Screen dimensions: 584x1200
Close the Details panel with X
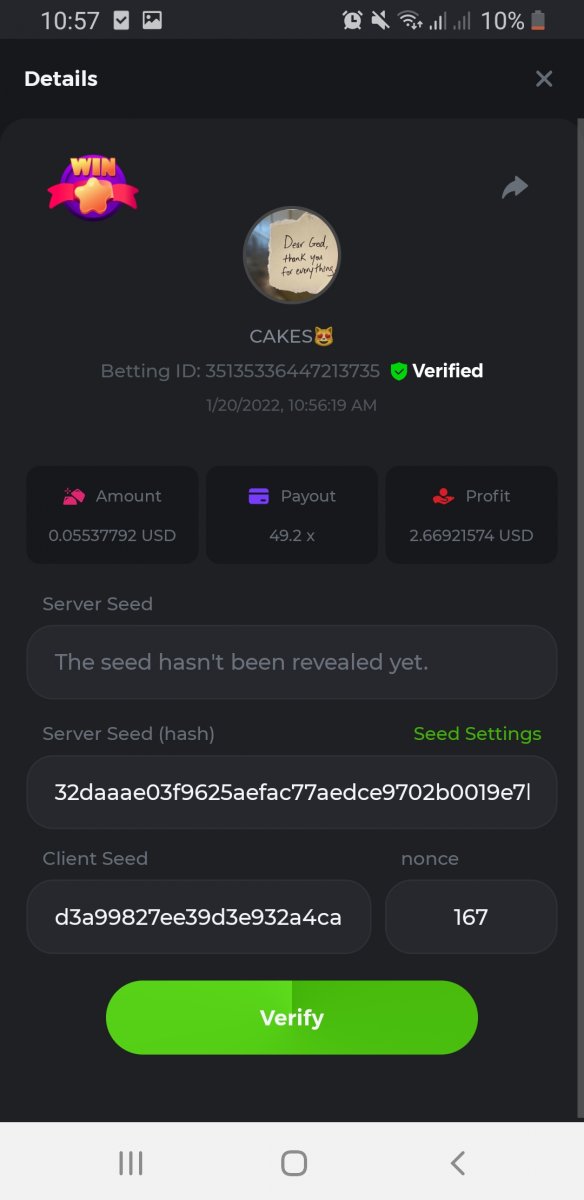(544, 79)
